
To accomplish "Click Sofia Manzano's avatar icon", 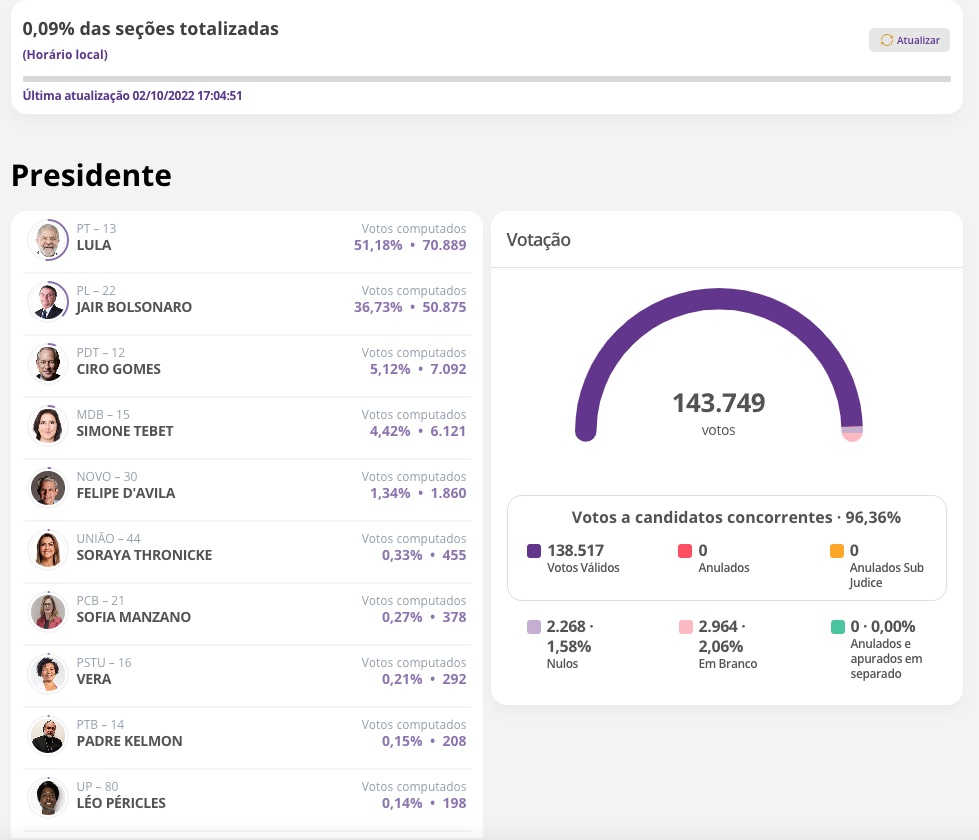I will [x=47, y=611].
